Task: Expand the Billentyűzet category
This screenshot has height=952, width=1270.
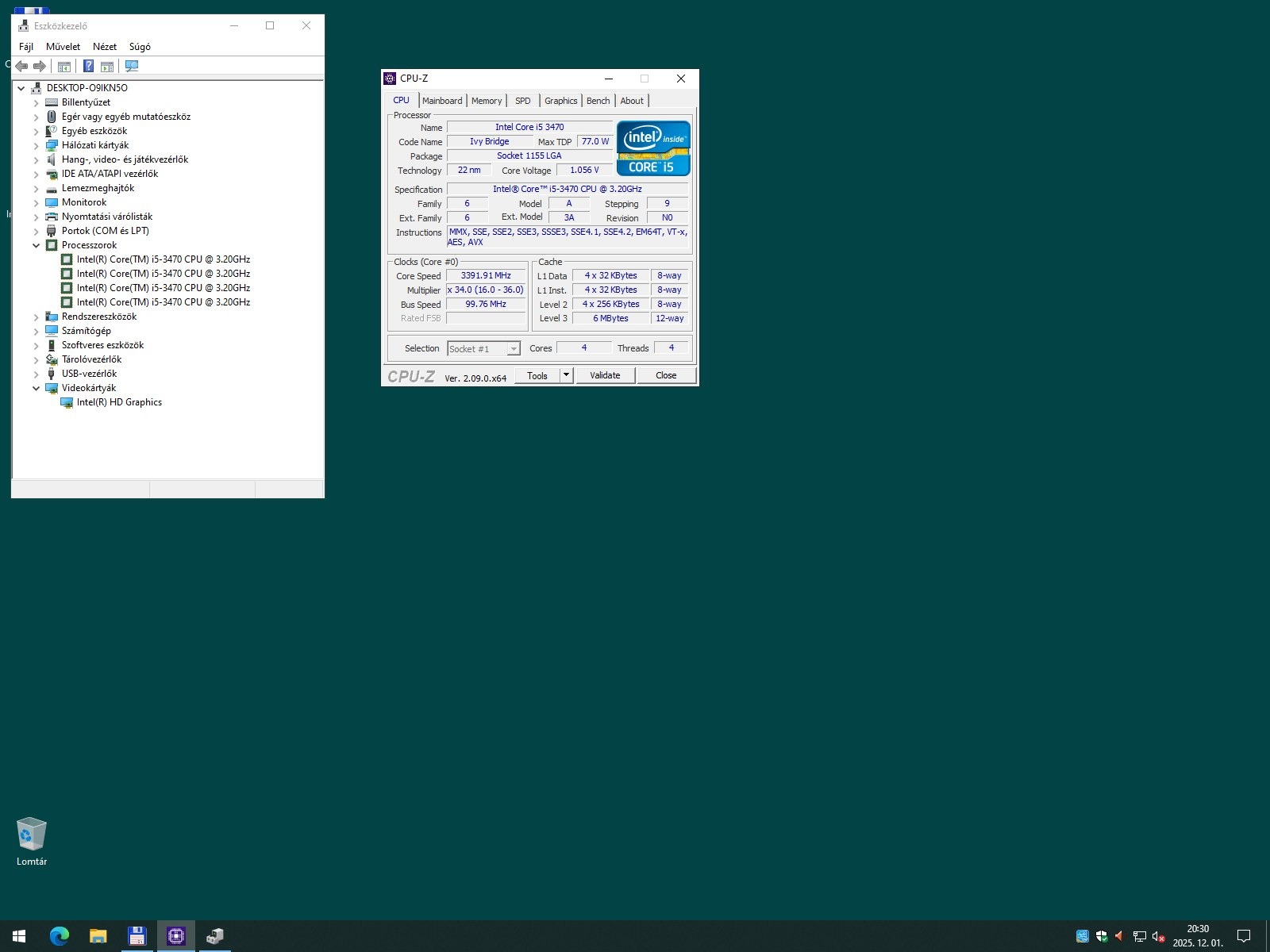Action: 36,102
